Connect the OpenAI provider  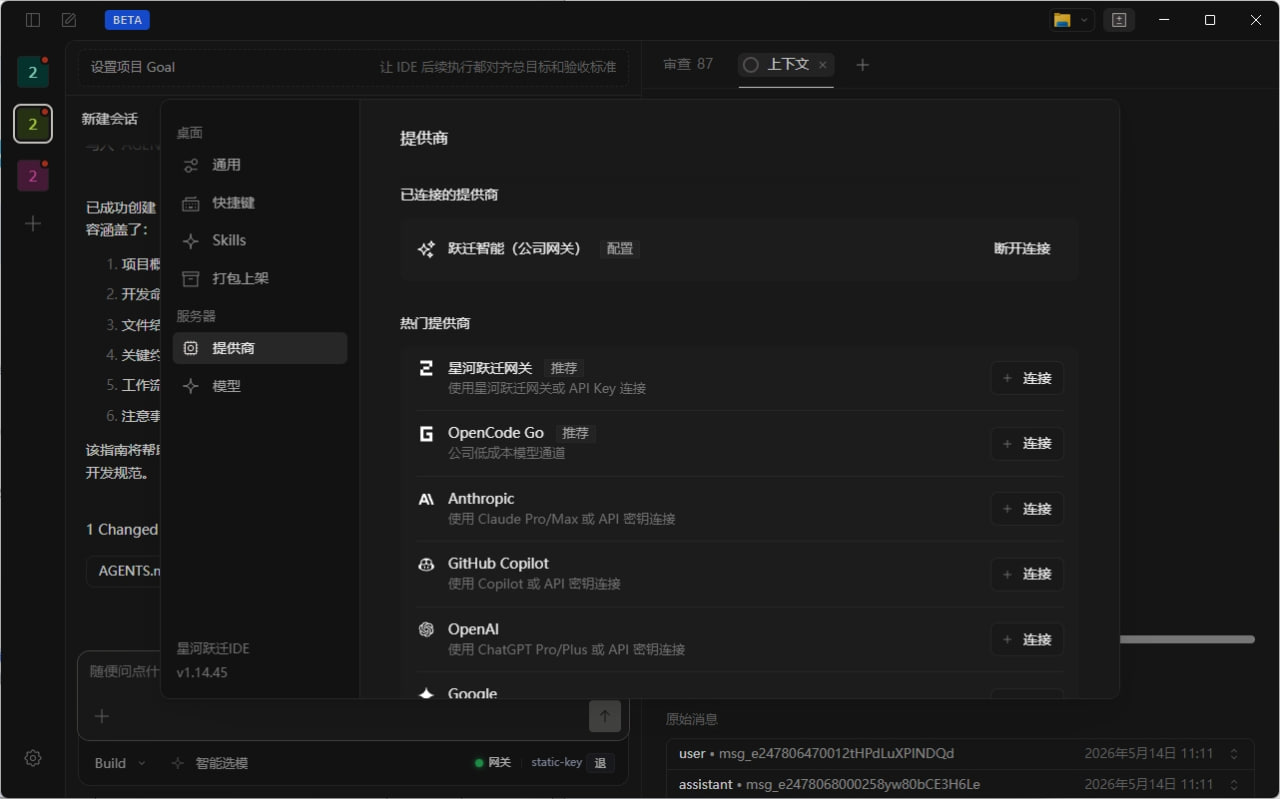coord(1027,639)
